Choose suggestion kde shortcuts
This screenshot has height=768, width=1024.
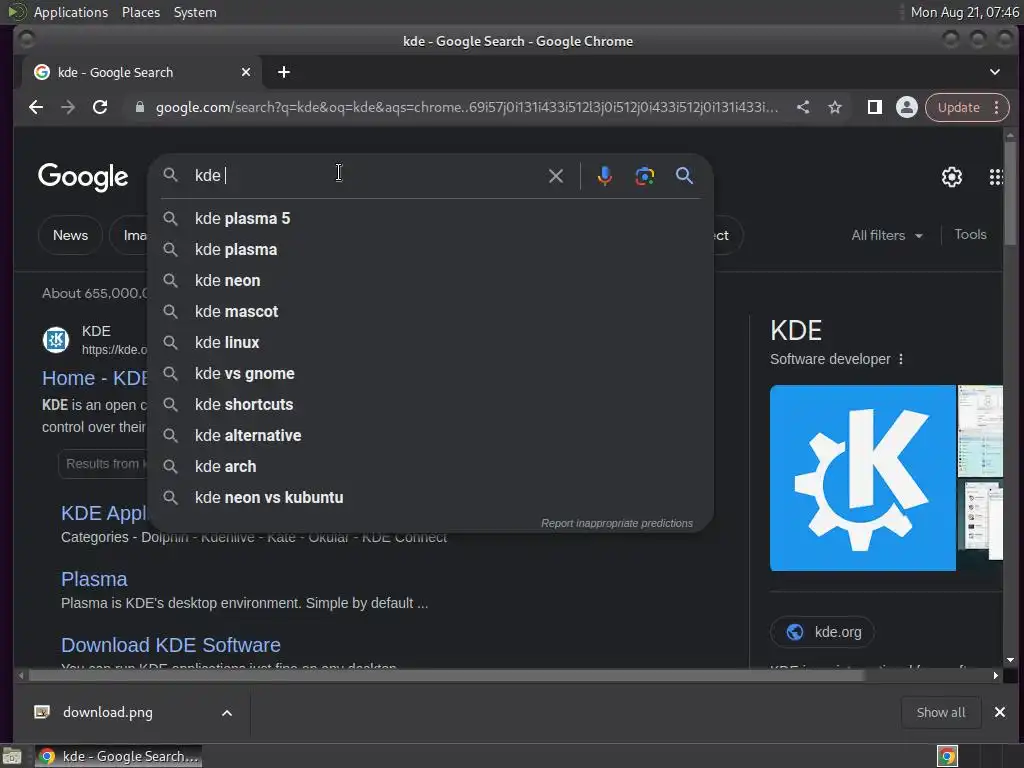point(430,405)
